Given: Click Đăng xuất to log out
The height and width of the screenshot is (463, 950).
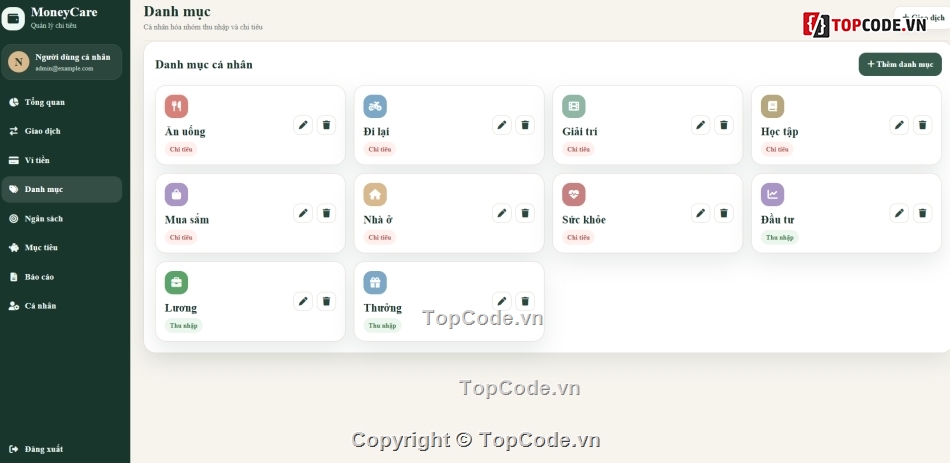Looking at the screenshot, I should pyautogui.click(x=62, y=449).
